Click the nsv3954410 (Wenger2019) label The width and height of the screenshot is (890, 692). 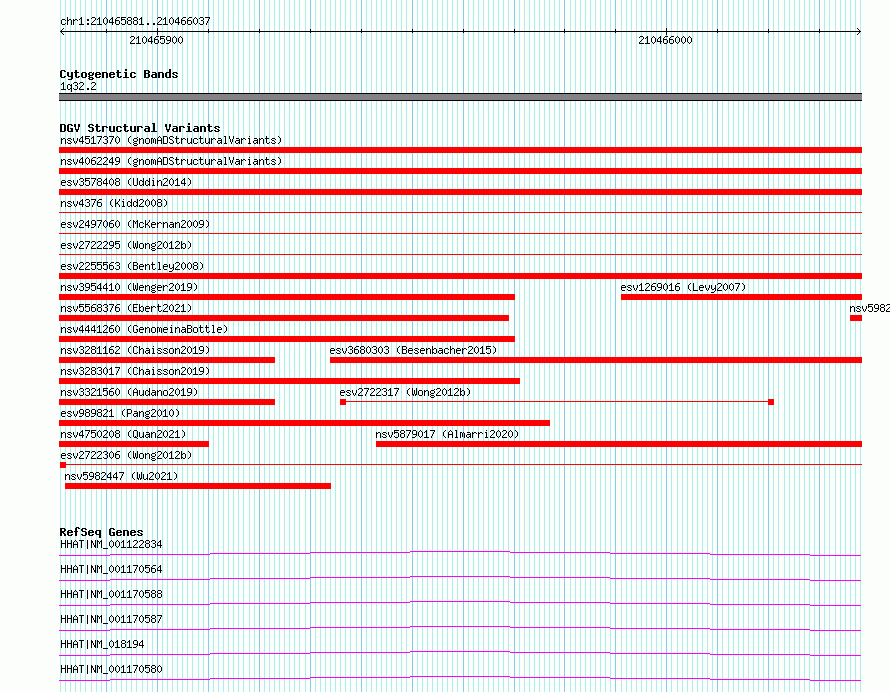129,287
